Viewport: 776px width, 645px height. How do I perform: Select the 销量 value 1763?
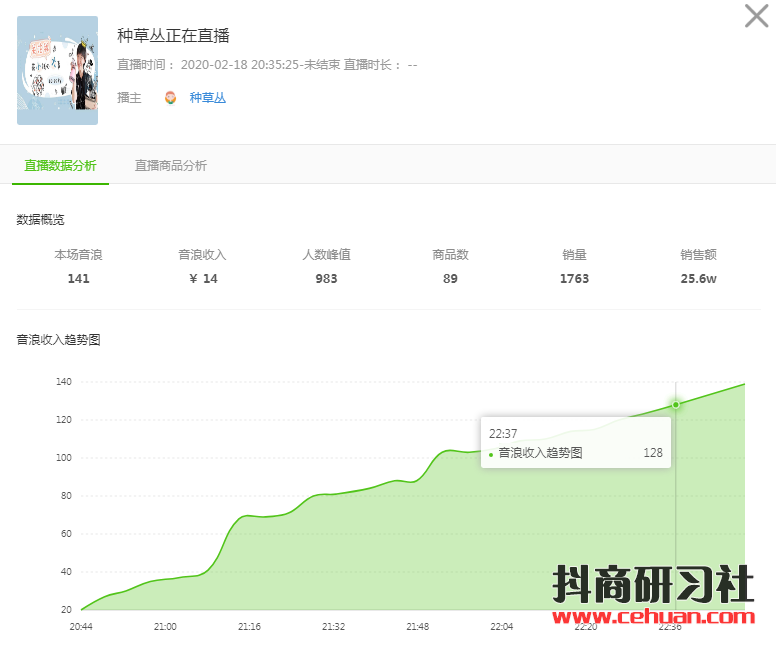point(574,279)
